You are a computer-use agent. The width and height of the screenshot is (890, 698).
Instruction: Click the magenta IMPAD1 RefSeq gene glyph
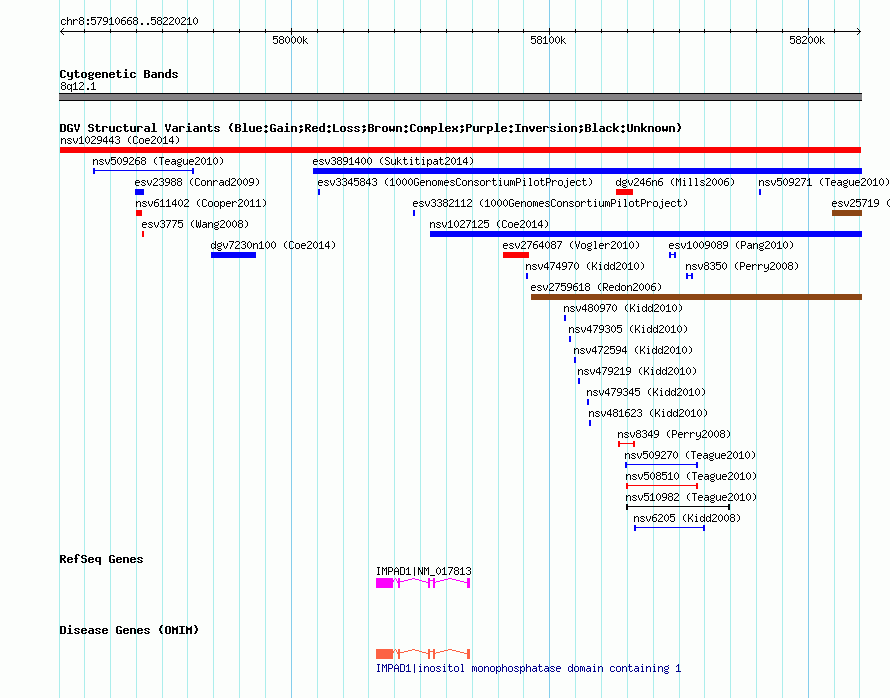click(x=423, y=583)
